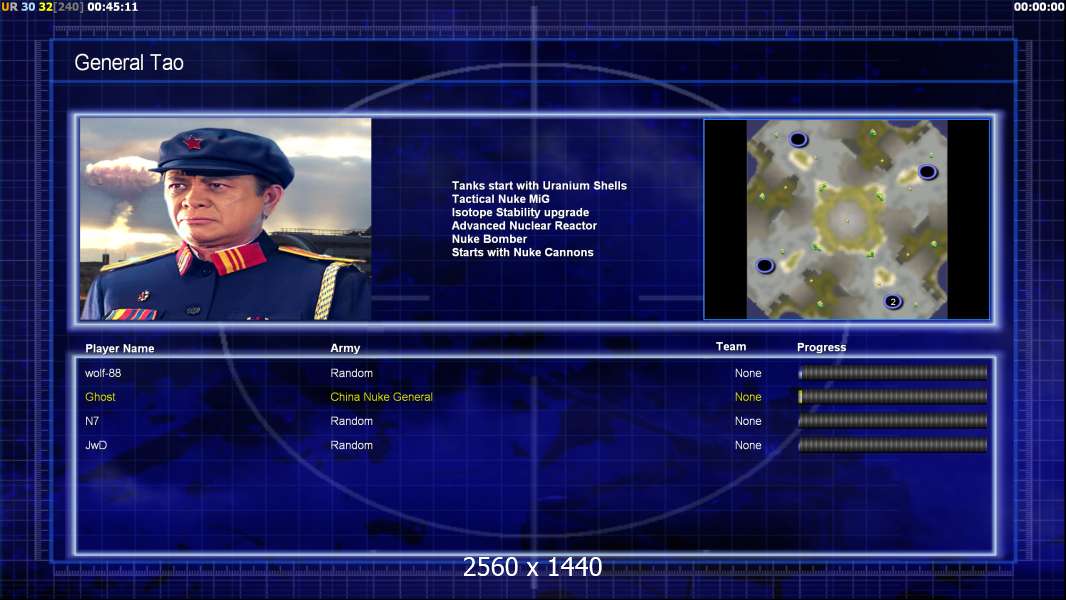The width and height of the screenshot is (1066, 600).
Task: Click the JwD progress bar
Action: point(893,445)
